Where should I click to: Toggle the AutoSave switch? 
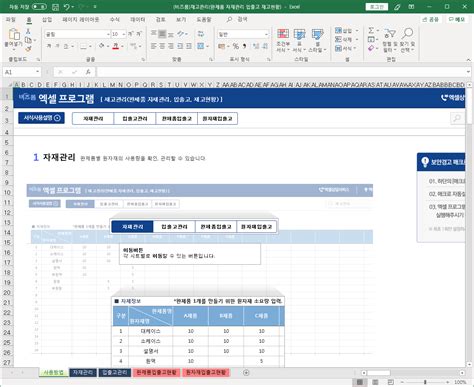coord(39,7)
